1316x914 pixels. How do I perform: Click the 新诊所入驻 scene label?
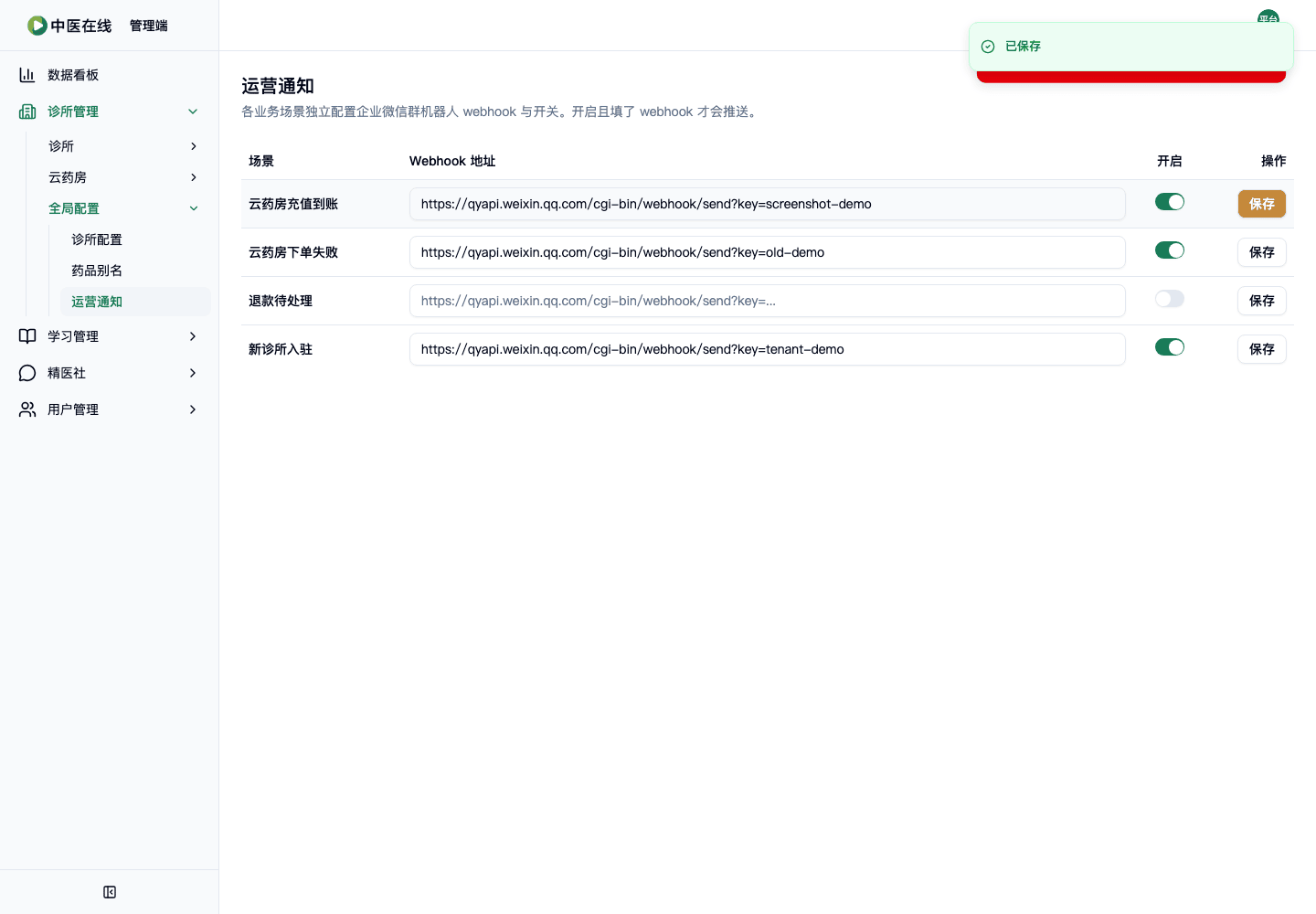click(281, 349)
